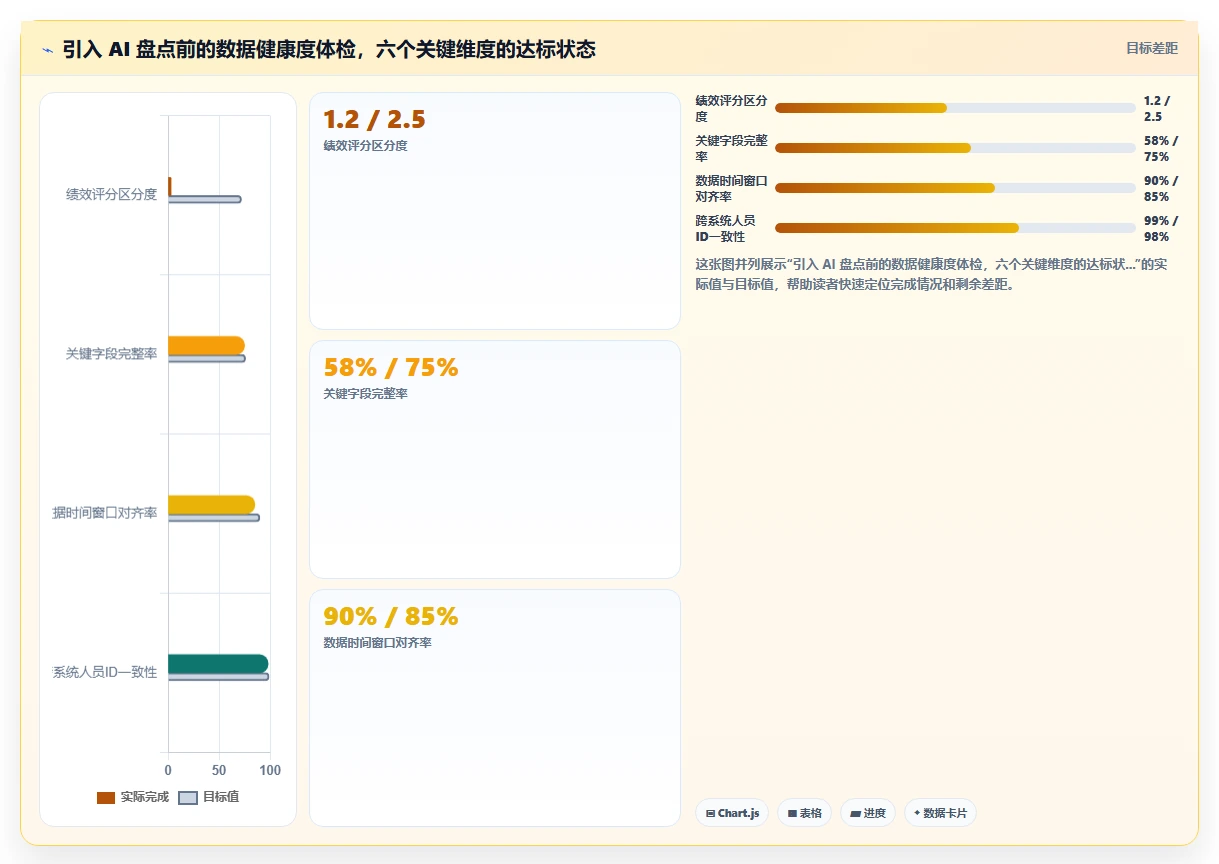Toggle the 实际完成 legend swatch
The height and width of the screenshot is (864, 1219).
[106, 797]
